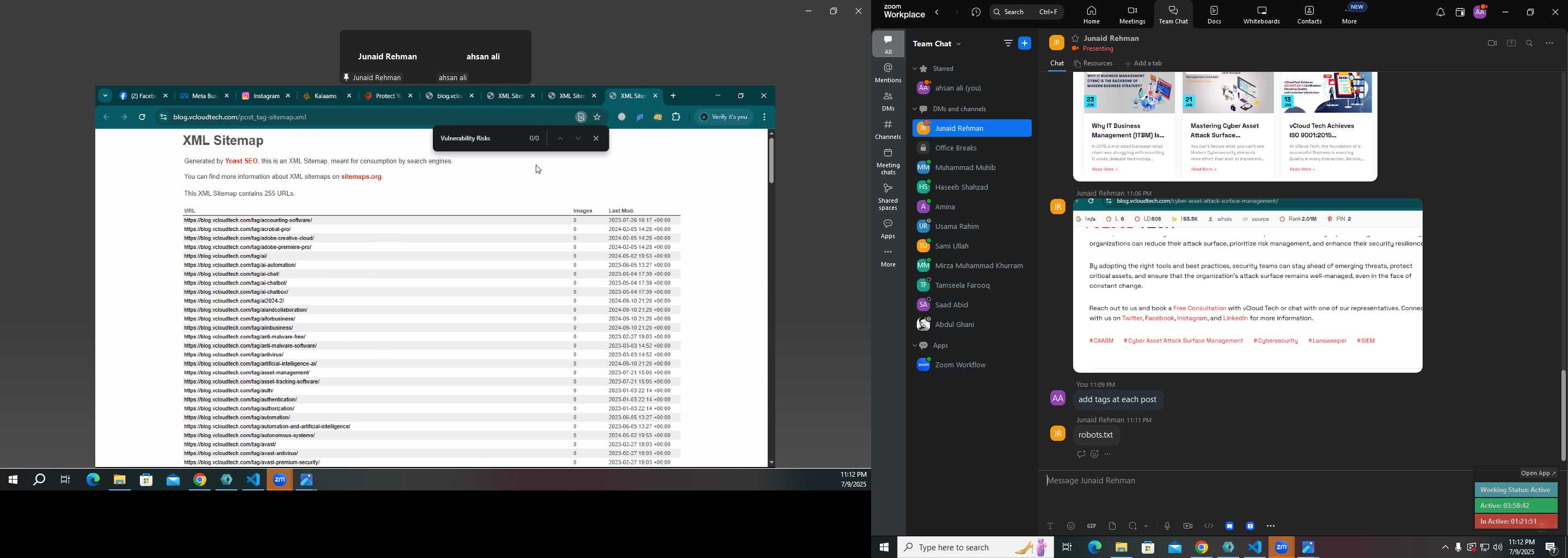
Task: Record audio message with microphone icon
Action: coord(1167,526)
